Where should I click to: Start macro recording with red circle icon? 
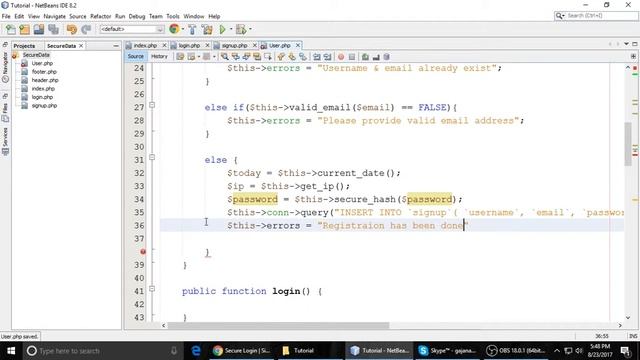click(x=341, y=57)
